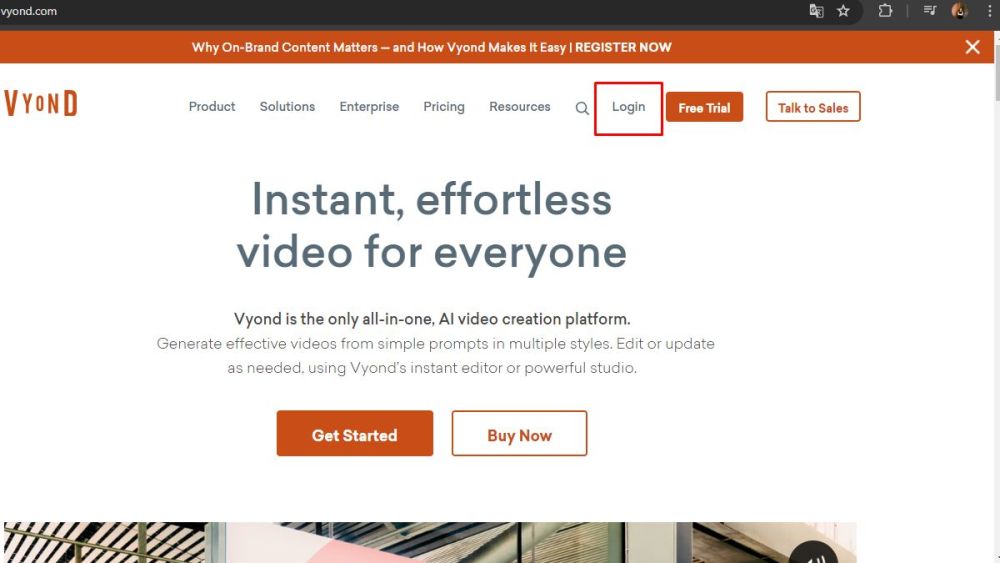Screen dimensions: 1000x563
Task: Bookmark this page with the star icon
Action: click(x=843, y=11)
